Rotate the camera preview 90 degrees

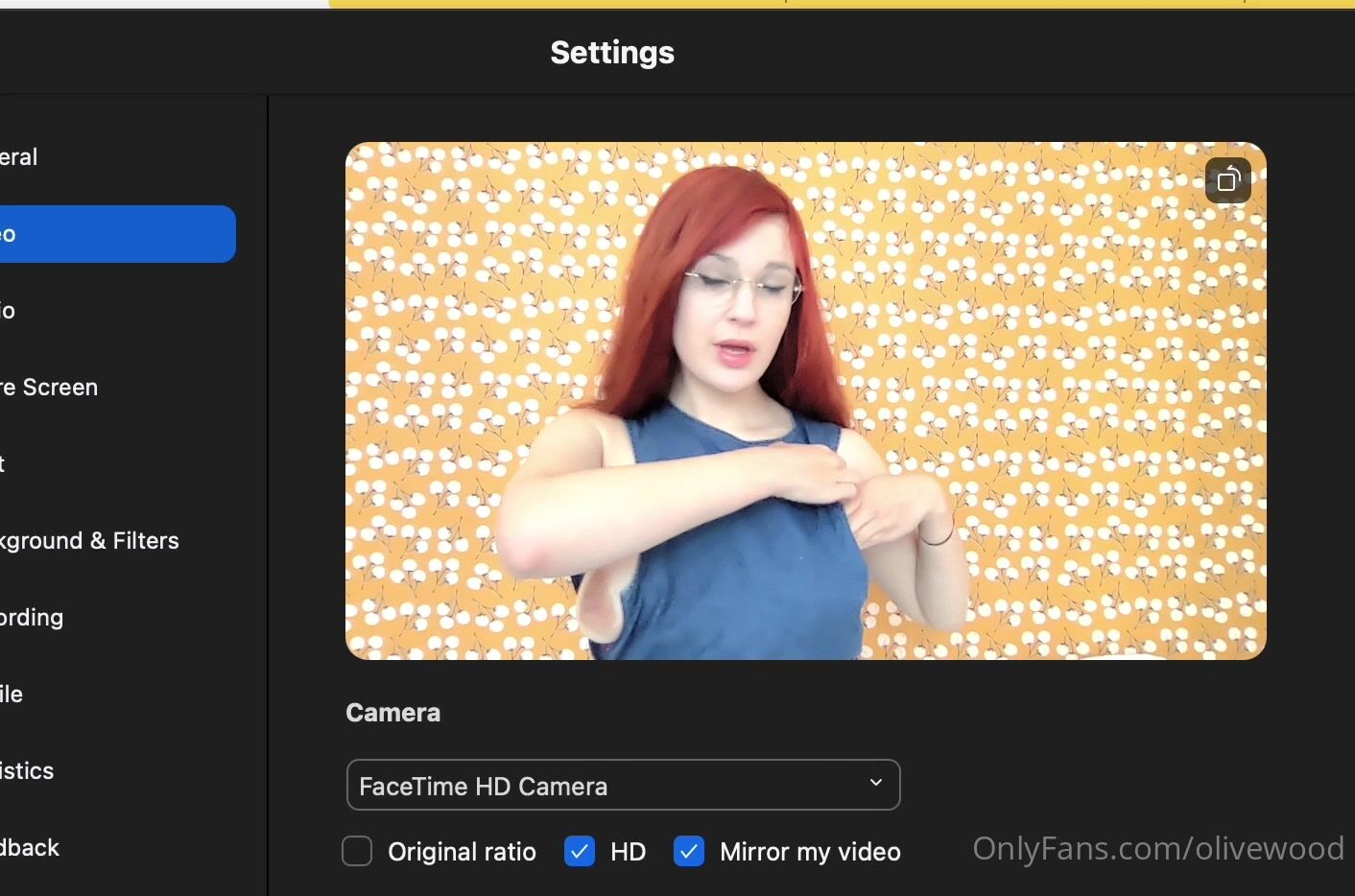[x=1228, y=180]
